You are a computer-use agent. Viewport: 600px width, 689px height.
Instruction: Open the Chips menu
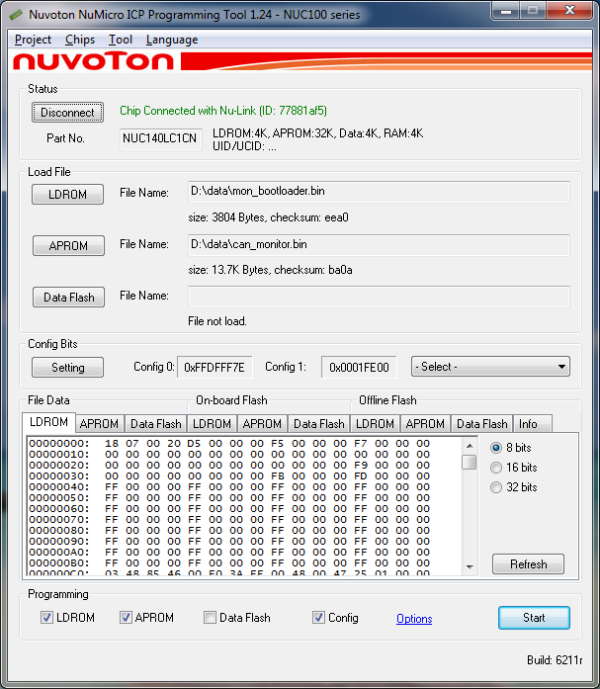tap(79, 40)
